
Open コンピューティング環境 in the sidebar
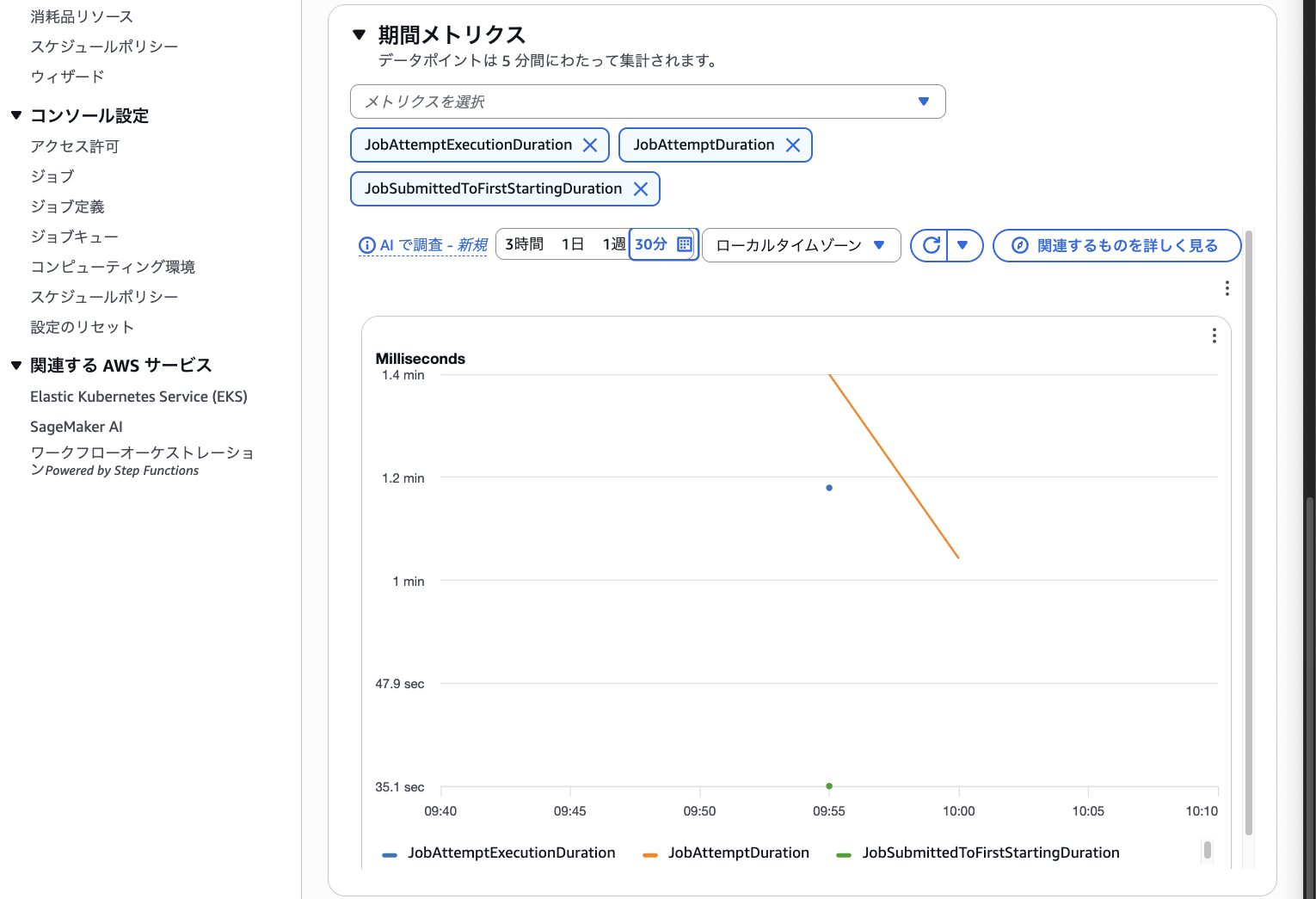[113, 267]
